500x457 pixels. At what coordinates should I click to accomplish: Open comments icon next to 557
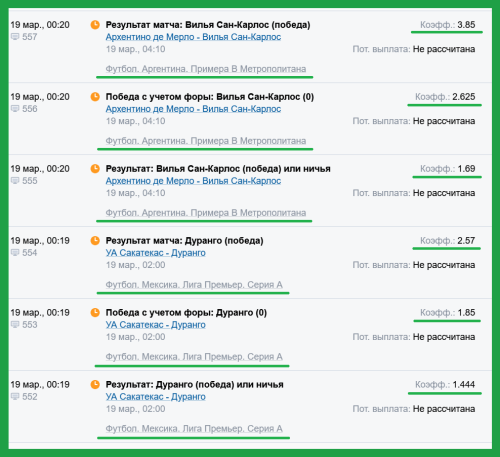15,37
